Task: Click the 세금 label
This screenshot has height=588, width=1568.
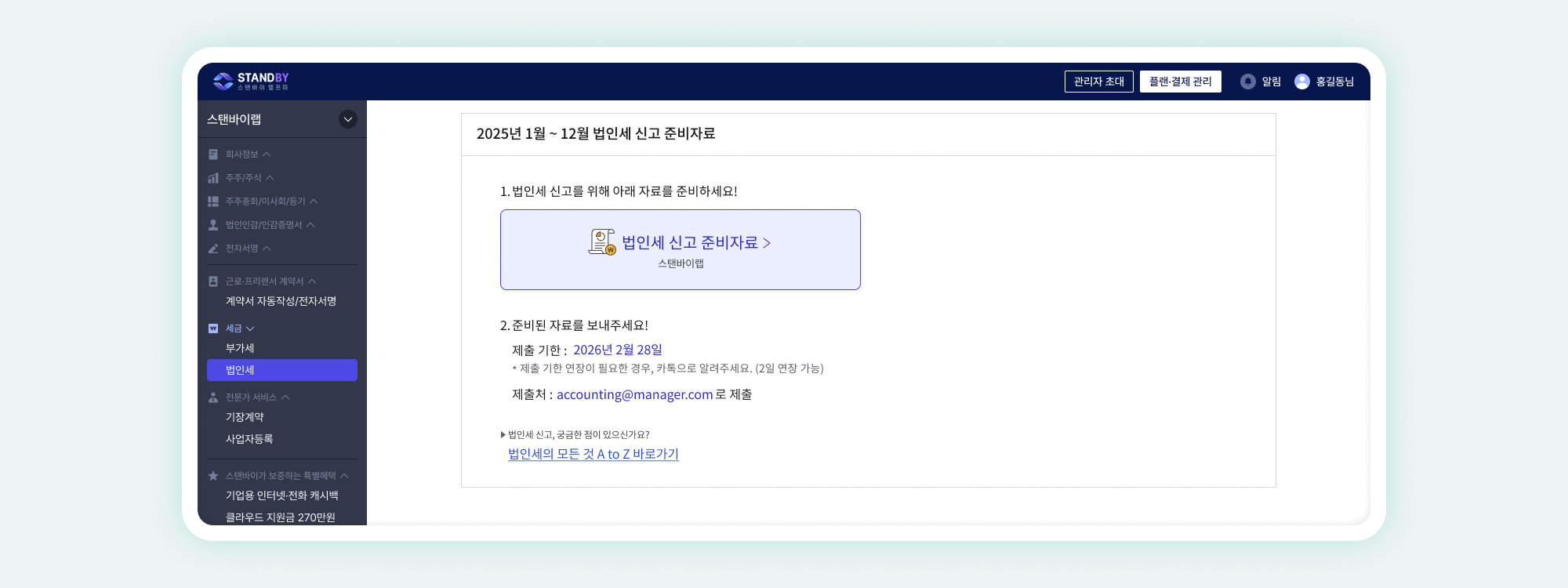Action: 234,328
